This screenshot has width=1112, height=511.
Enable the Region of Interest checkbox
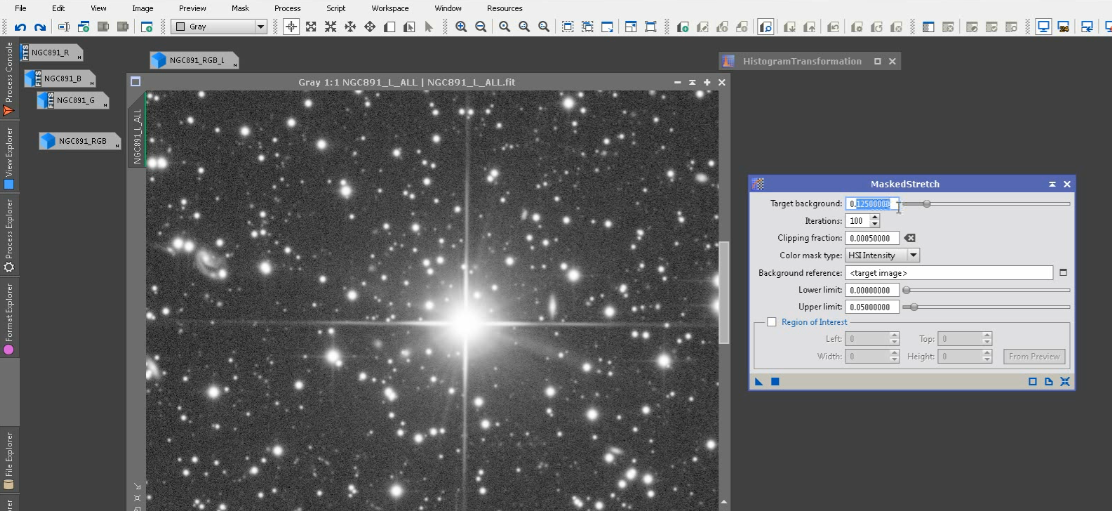pos(771,322)
